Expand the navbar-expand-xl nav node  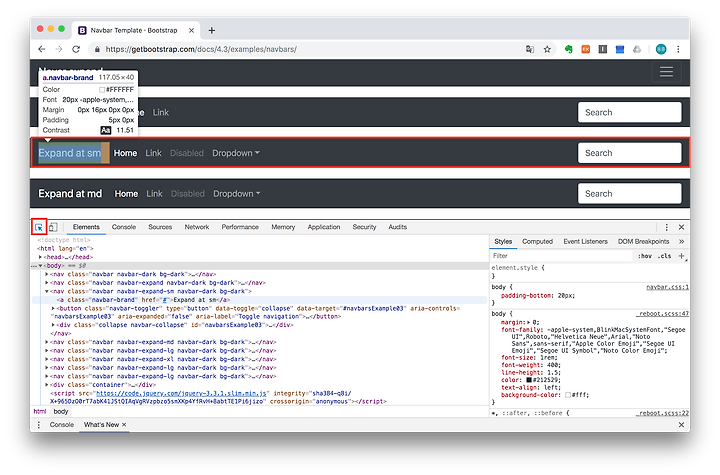tap(46, 359)
